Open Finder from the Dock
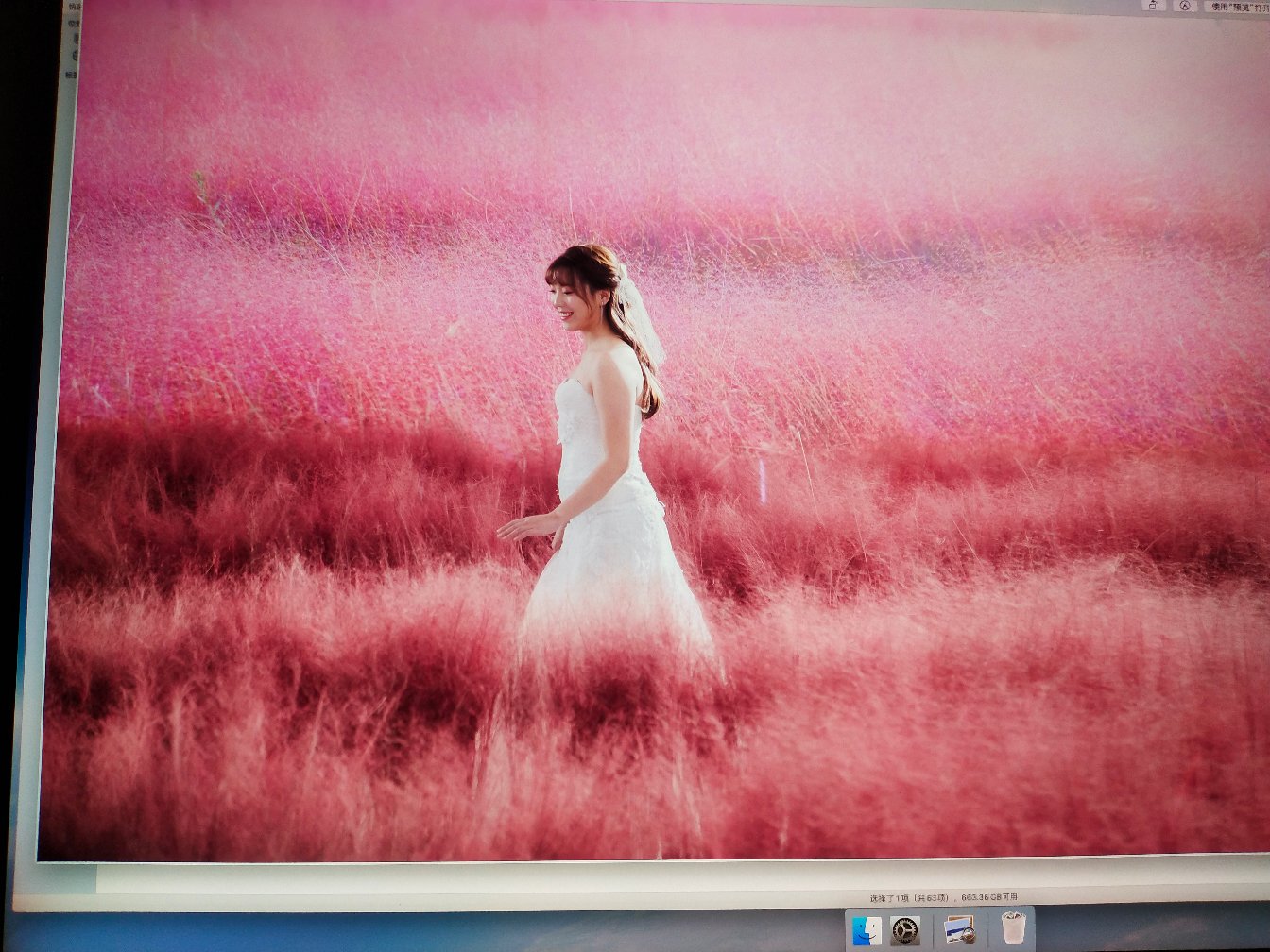The height and width of the screenshot is (952, 1270). [x=866, y=931]
